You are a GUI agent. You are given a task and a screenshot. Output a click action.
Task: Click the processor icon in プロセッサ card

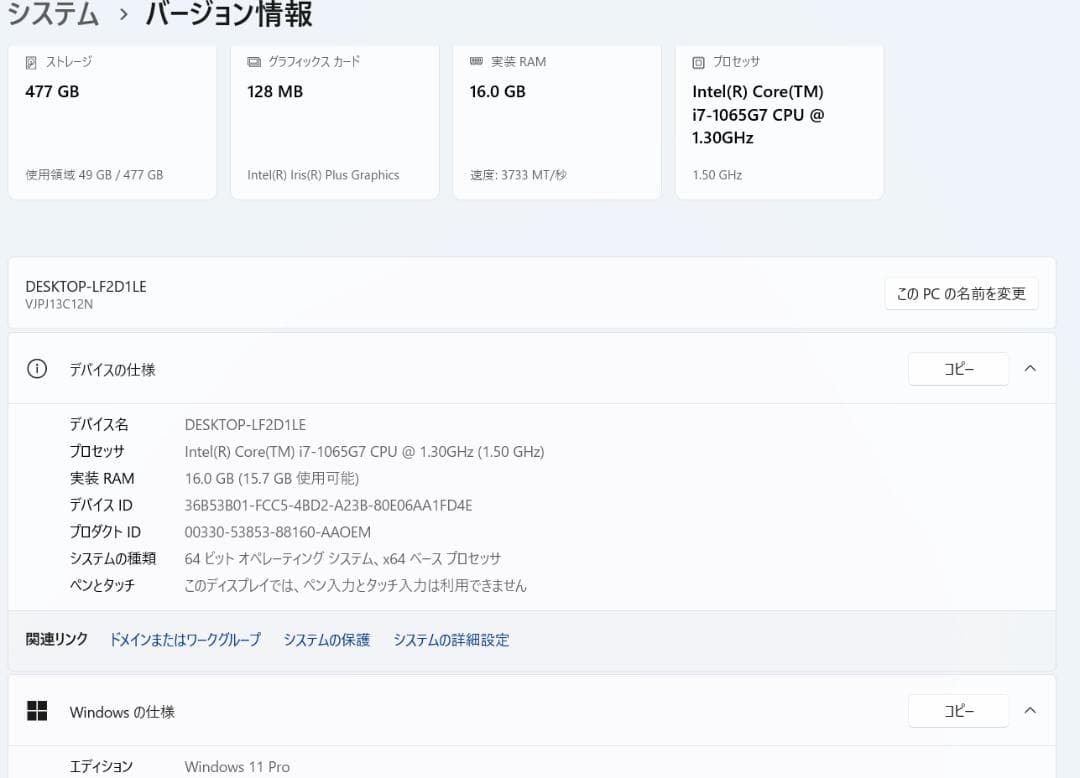point(698,63)
